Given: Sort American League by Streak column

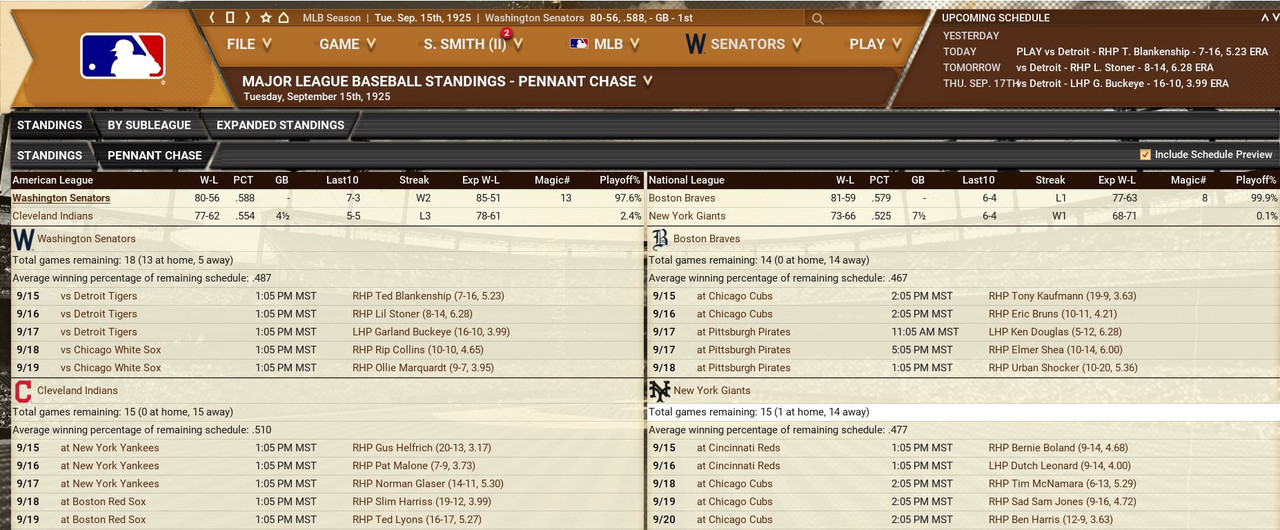Looking at the screenshot, I should [414, 180].
